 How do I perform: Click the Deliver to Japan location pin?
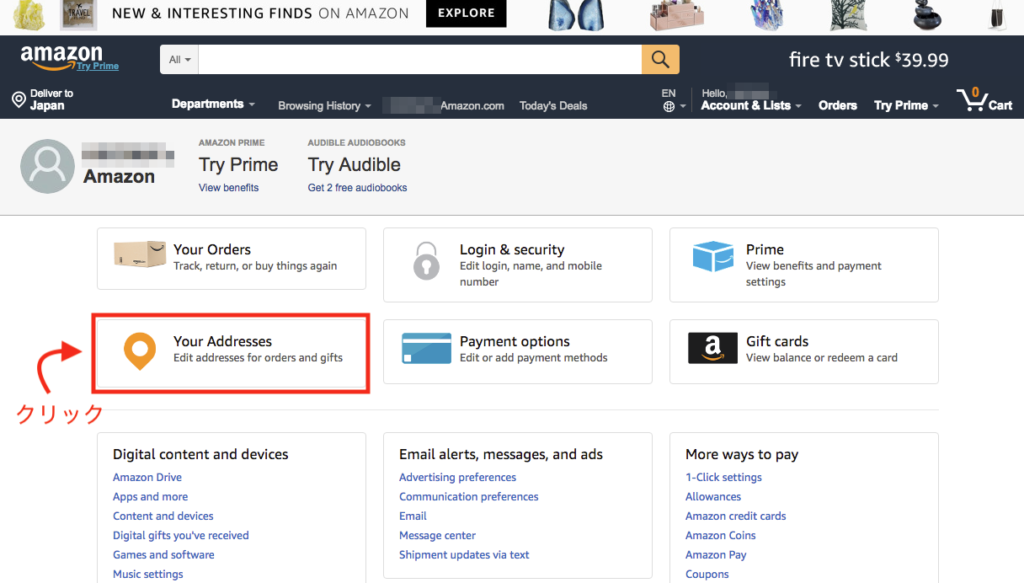[x=18, y=99]
